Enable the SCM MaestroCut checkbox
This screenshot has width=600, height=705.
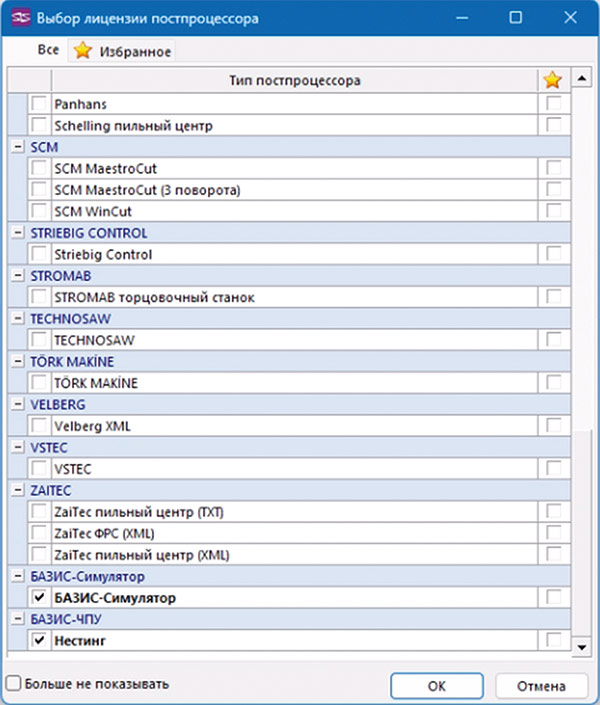tap(39, 168)
